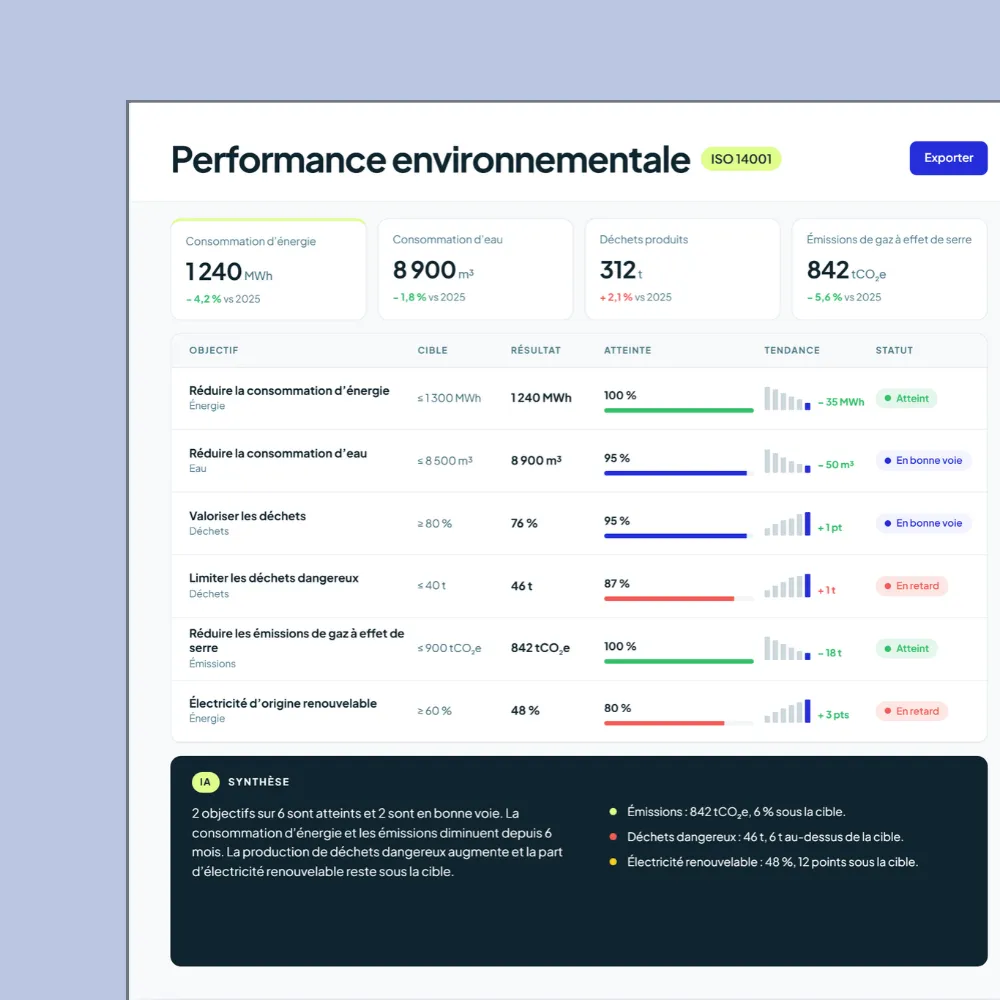Screen dimensions: 1000x1000
Task: Click the 100 % progress bar for energy
Action: tap(679, 410)
